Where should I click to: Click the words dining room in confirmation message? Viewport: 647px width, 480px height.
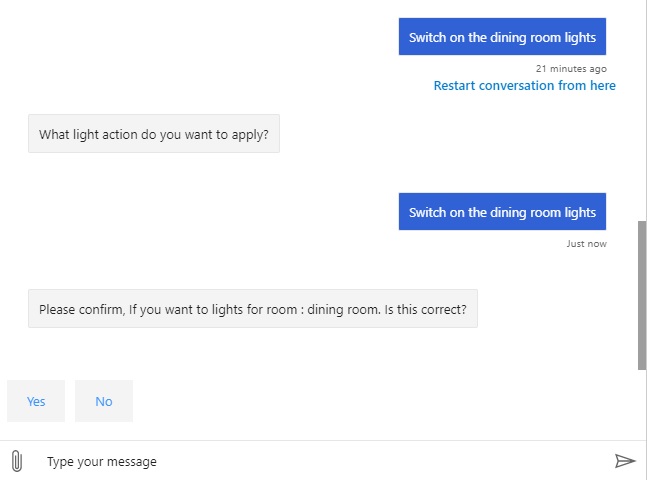pos(343,309)
